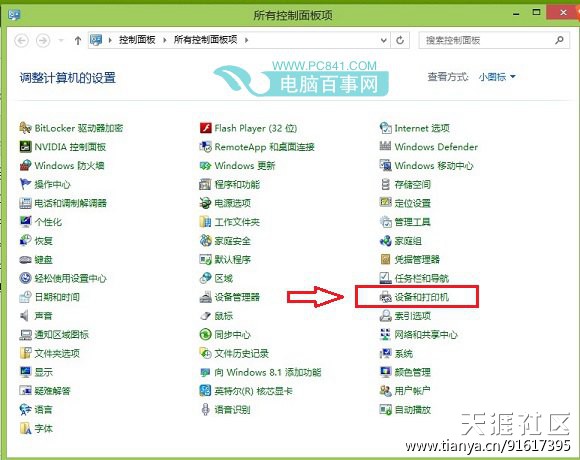The image size is (580, 460).
Task: Open the 字体 fonts folder icon
Action: [25, 428]
